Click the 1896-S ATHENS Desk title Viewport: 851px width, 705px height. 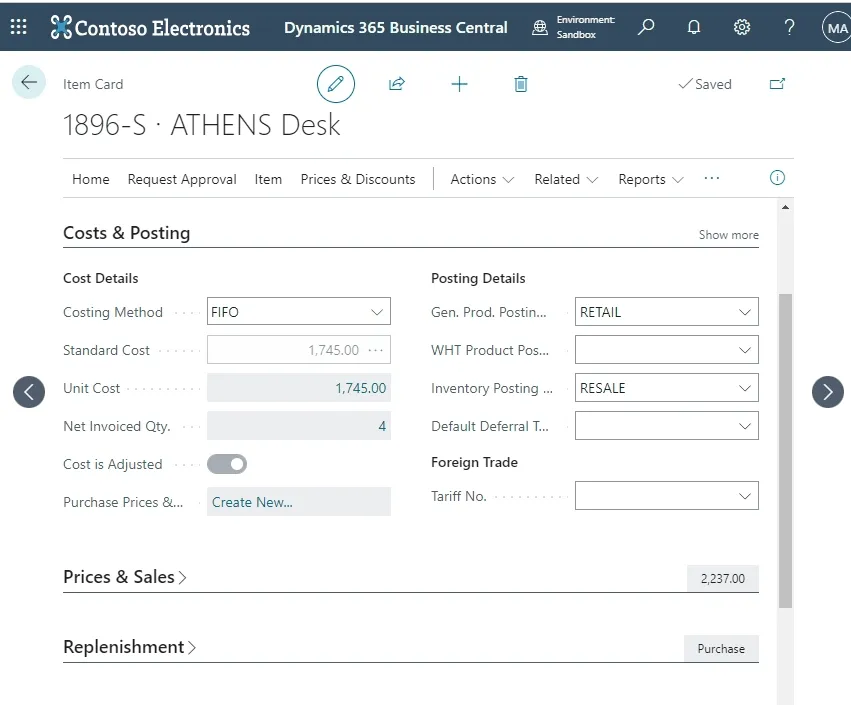coord(201,125)
